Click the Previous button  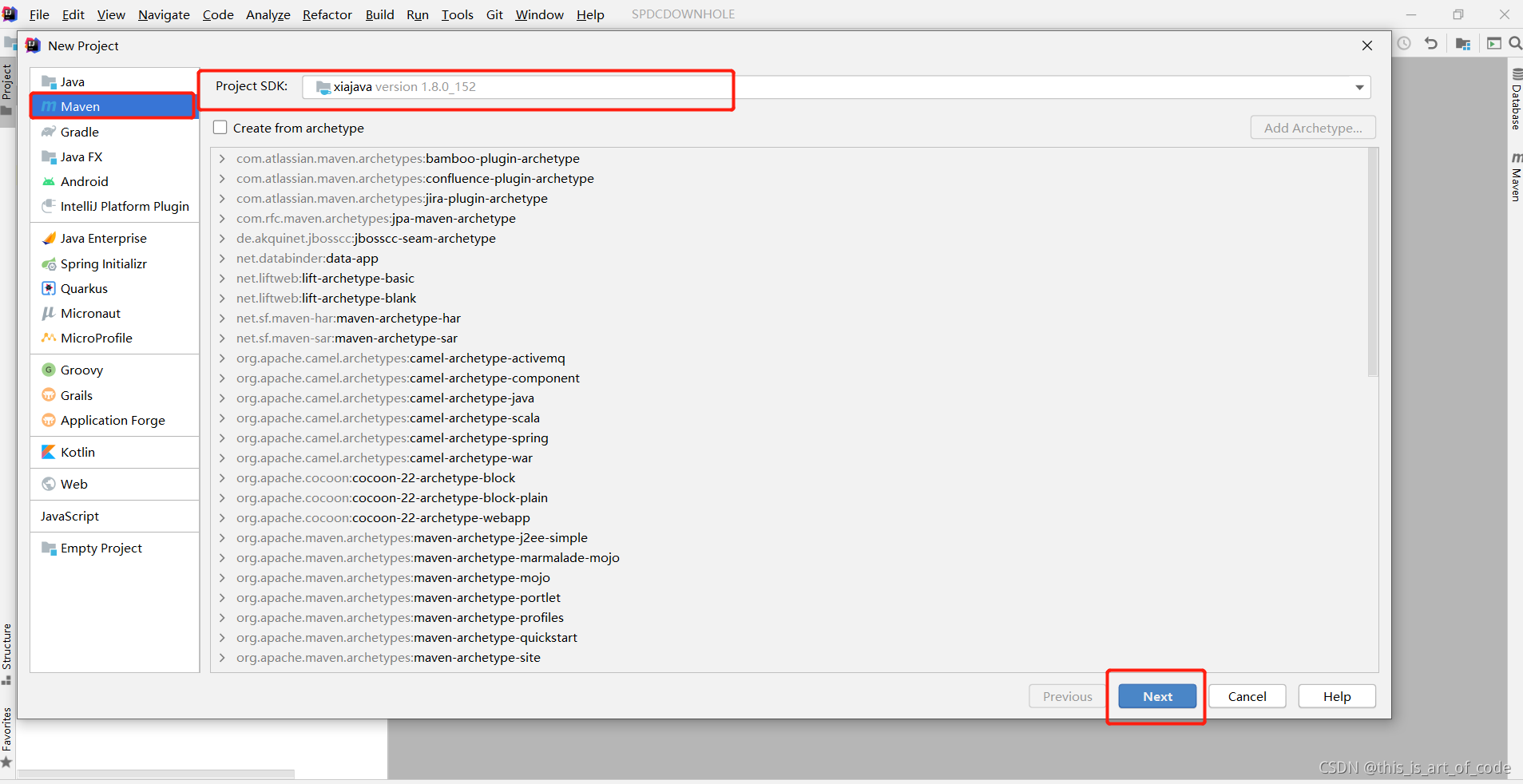tap(1067, 696)
